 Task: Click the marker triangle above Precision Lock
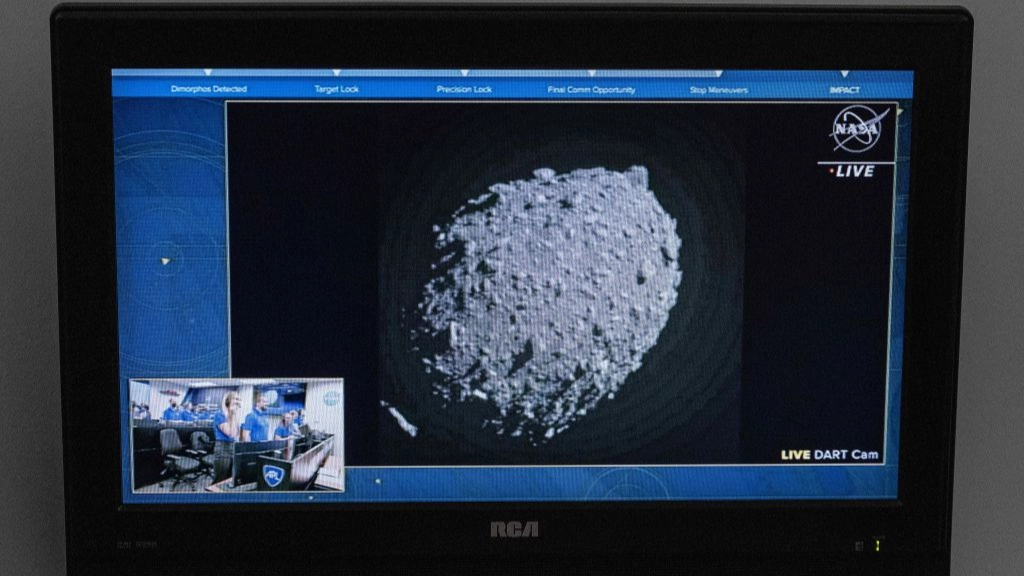(x=464, y=73)
